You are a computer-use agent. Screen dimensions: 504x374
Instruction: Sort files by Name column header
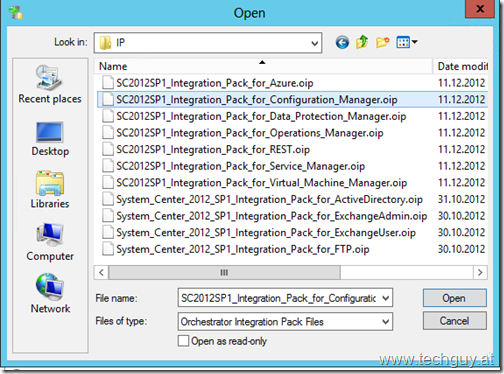263,66
